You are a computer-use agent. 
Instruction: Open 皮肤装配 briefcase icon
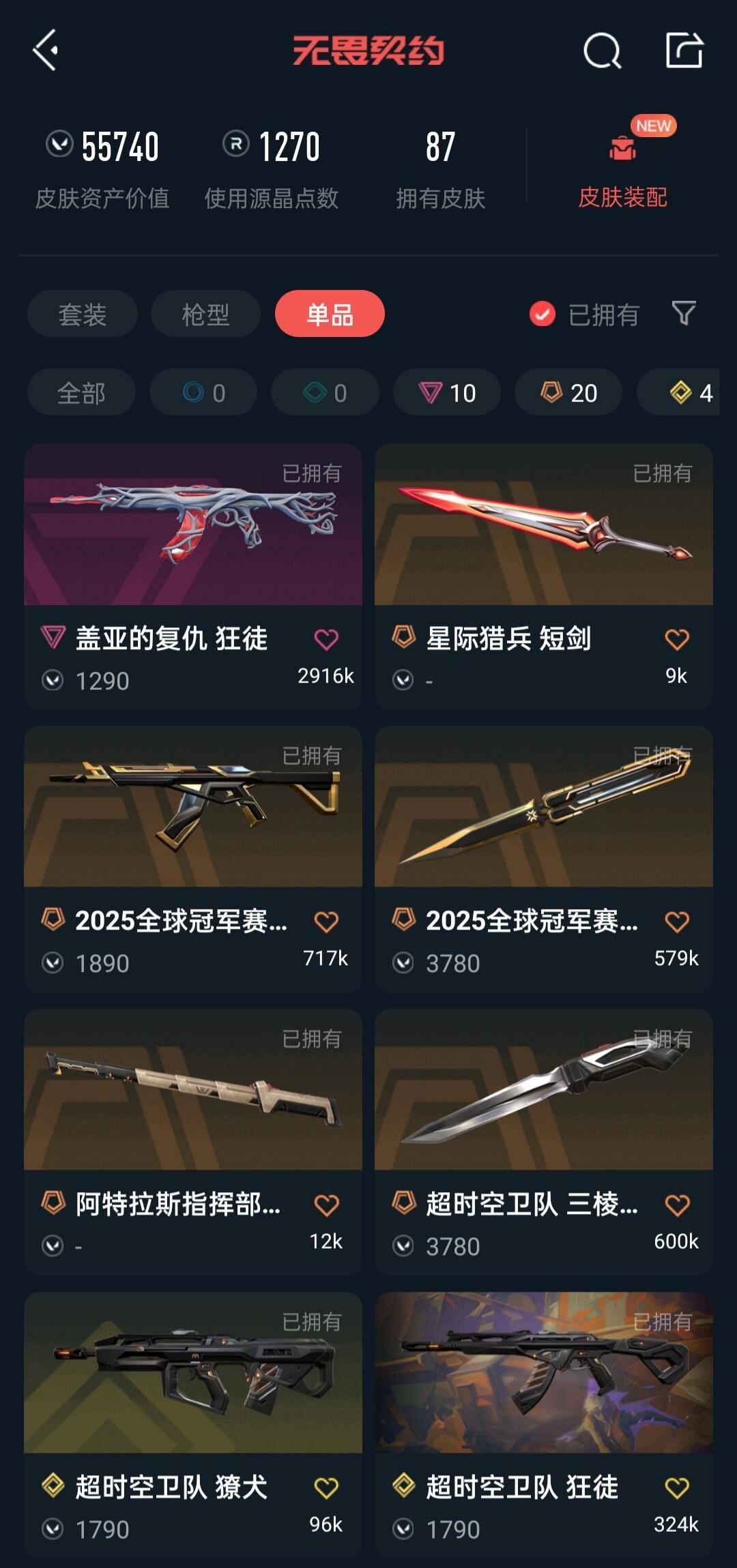[x=622, y=148]
